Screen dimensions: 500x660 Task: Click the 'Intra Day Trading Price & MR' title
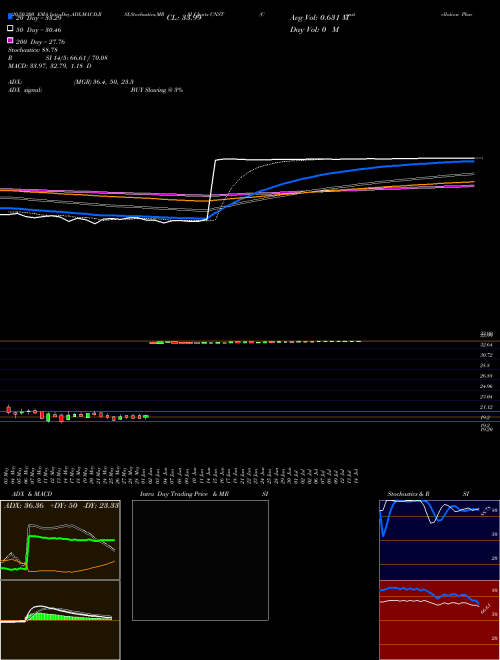click(x=184, y=494)
